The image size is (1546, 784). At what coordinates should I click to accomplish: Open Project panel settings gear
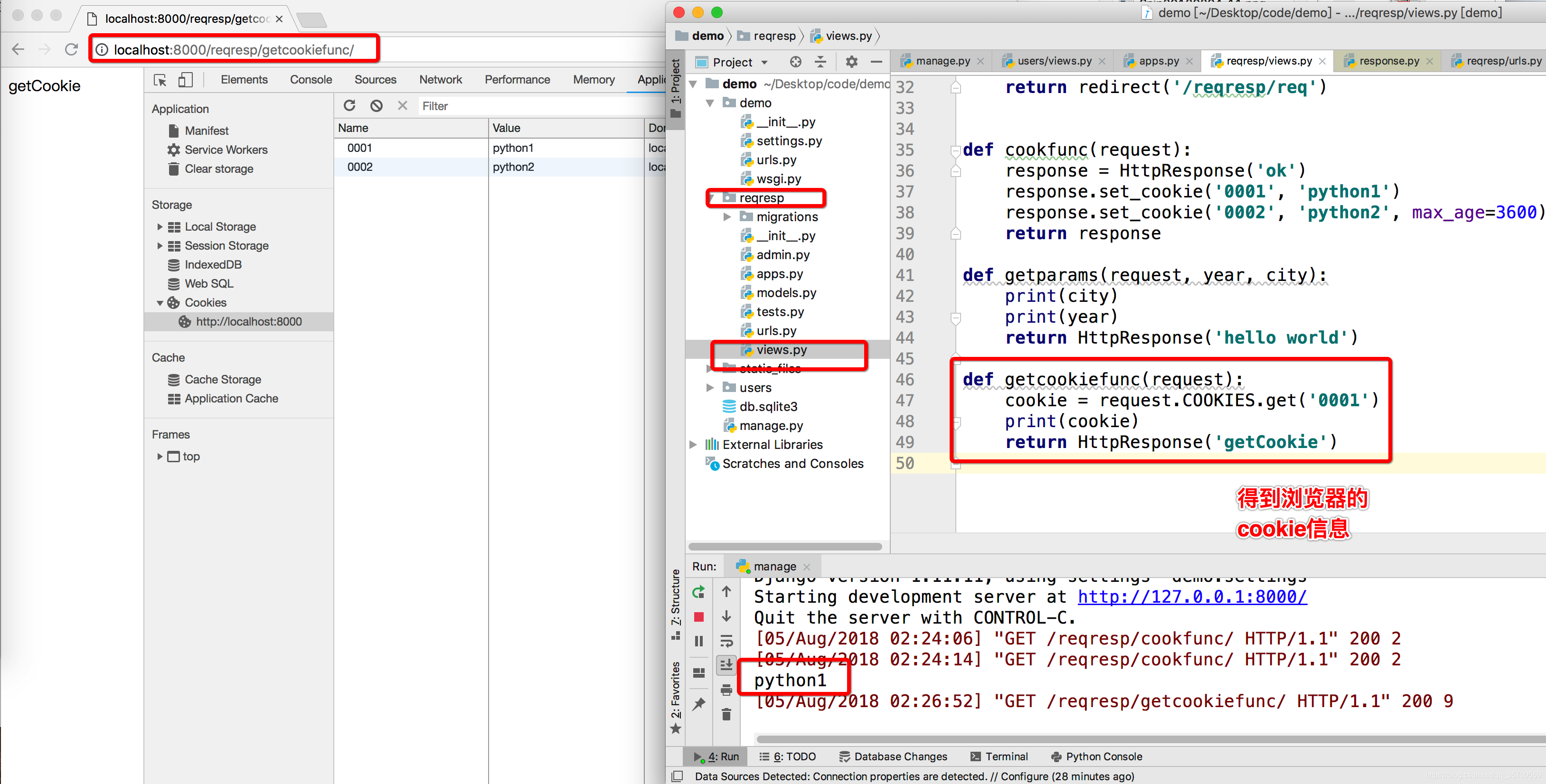[851, 62]
